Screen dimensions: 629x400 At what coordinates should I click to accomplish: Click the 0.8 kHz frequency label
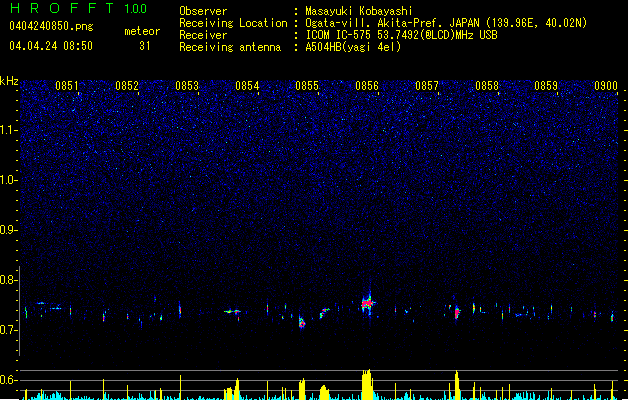(9, 280)
